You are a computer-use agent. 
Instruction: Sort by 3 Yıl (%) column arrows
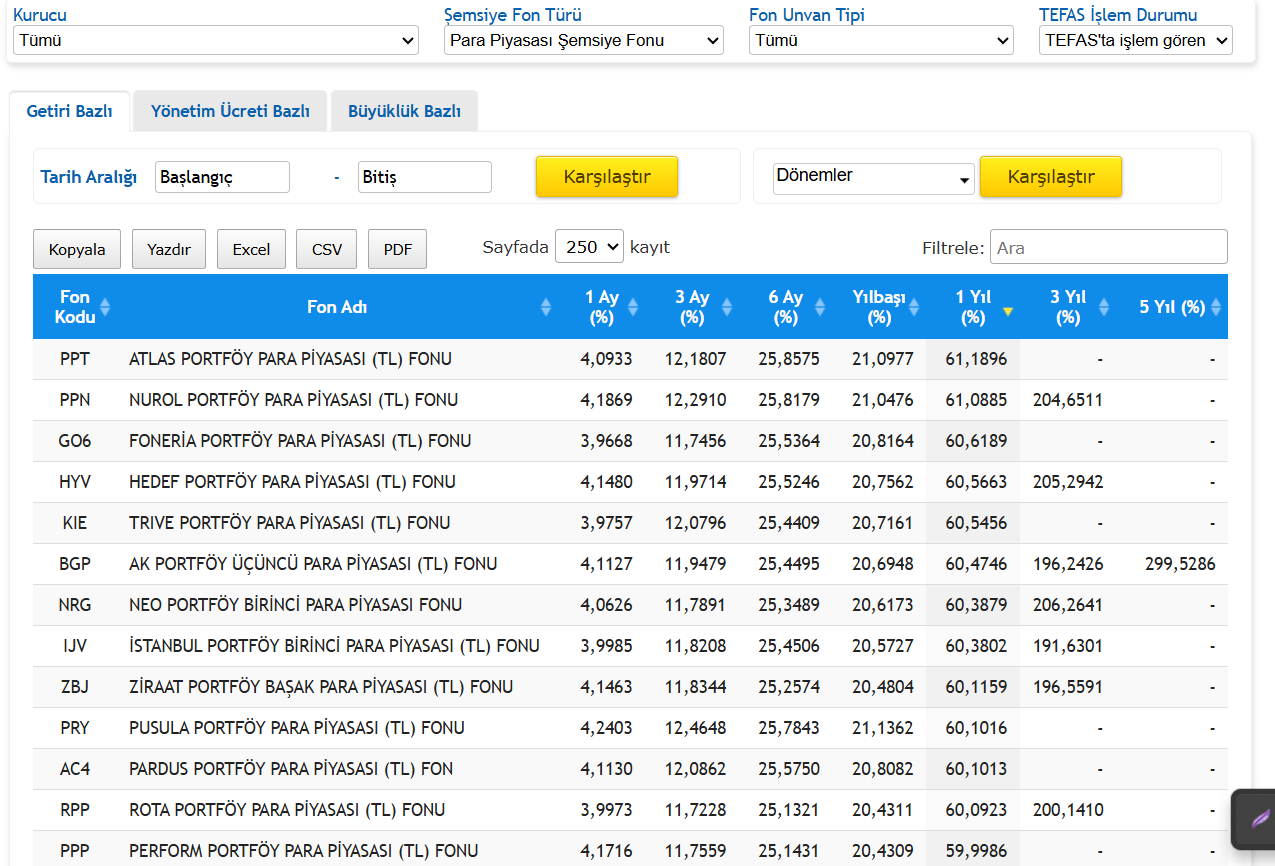[1103, 307]
